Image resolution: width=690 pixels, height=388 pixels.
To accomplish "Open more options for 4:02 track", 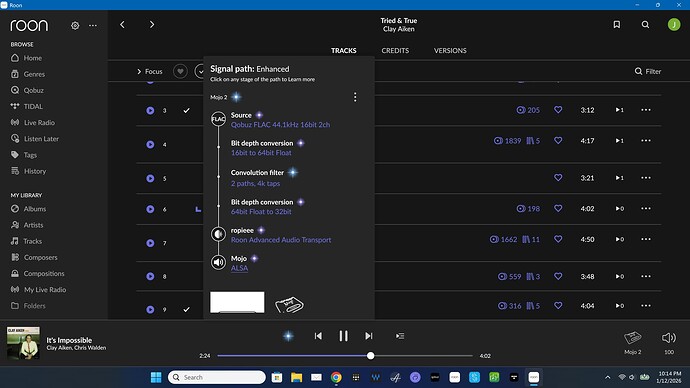I will click(646, 208).
